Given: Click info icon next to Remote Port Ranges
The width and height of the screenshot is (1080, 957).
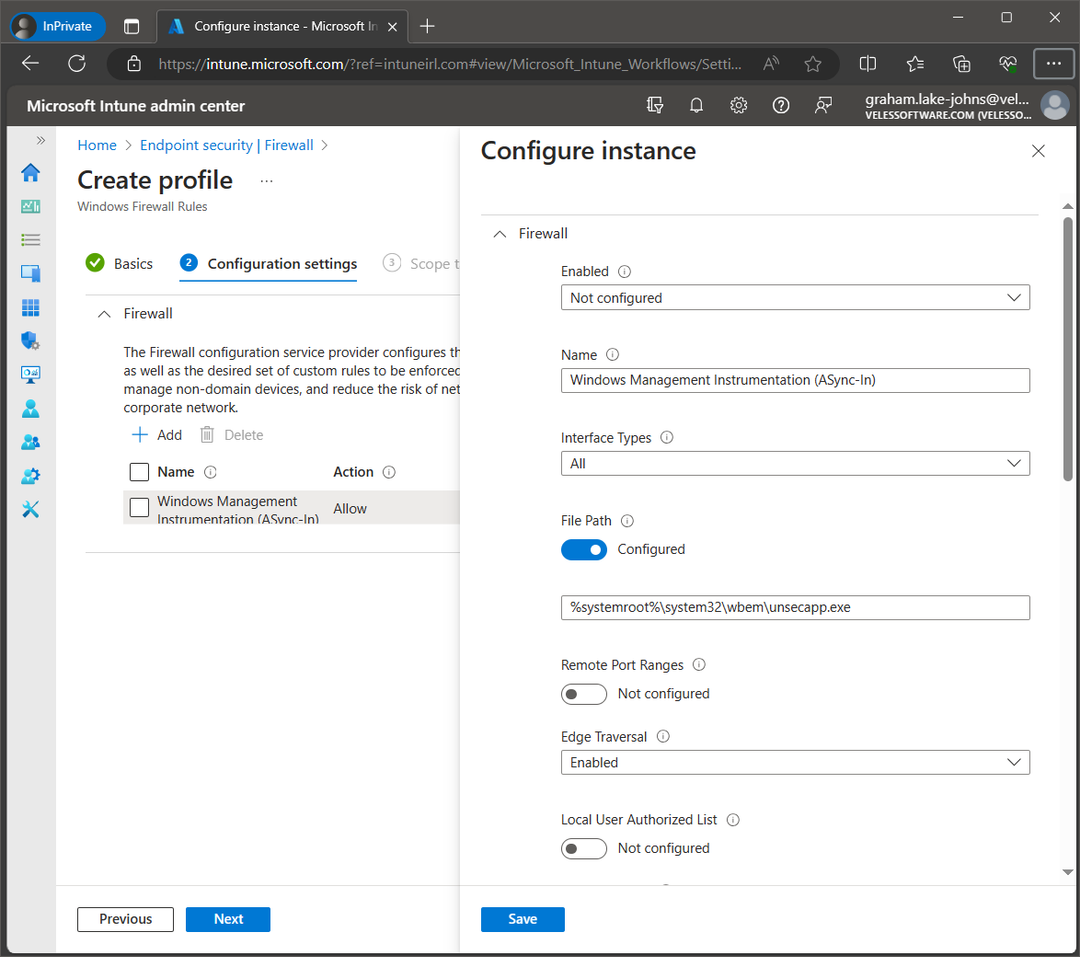Looking at the screenshot, I should pos(698,665).
